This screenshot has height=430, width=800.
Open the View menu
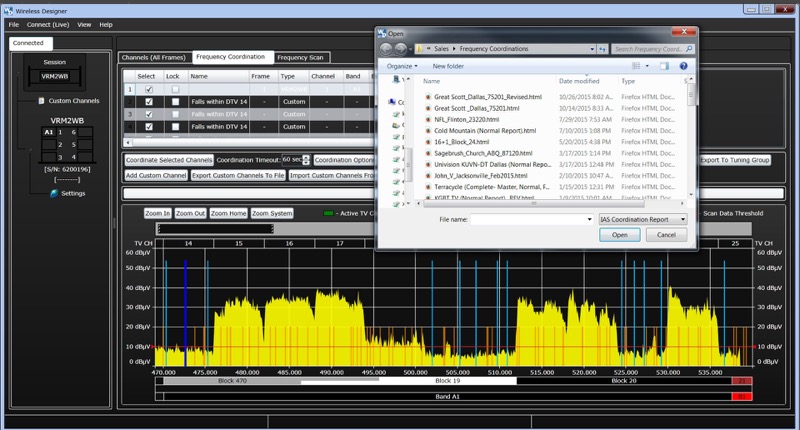[x=84, y=24]
